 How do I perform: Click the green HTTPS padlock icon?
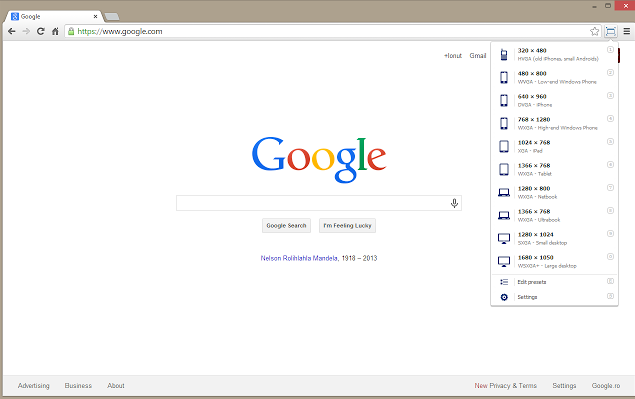pos(71,31)
